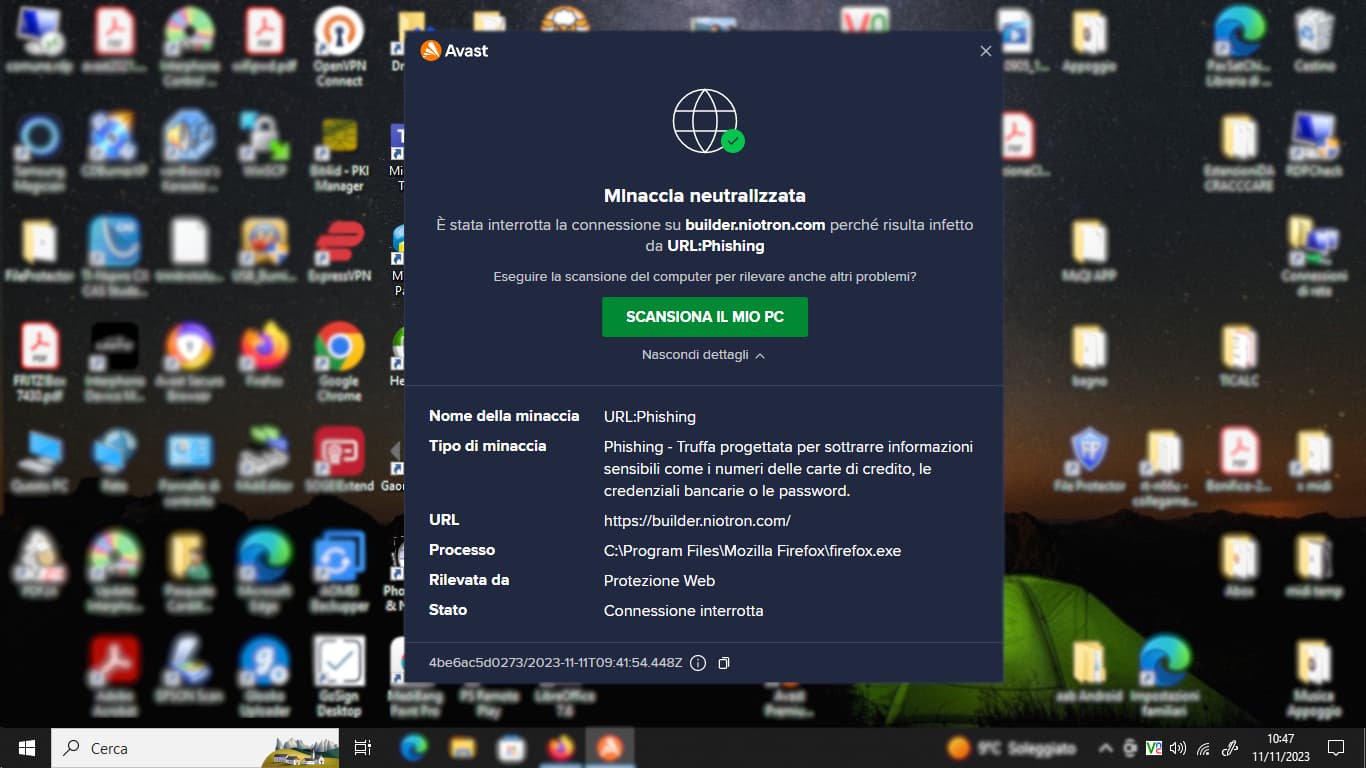The width and height of the screenshot is (1366, 768).
Task: Click the Avast logo in dialog header
Action: coord(455,51)
